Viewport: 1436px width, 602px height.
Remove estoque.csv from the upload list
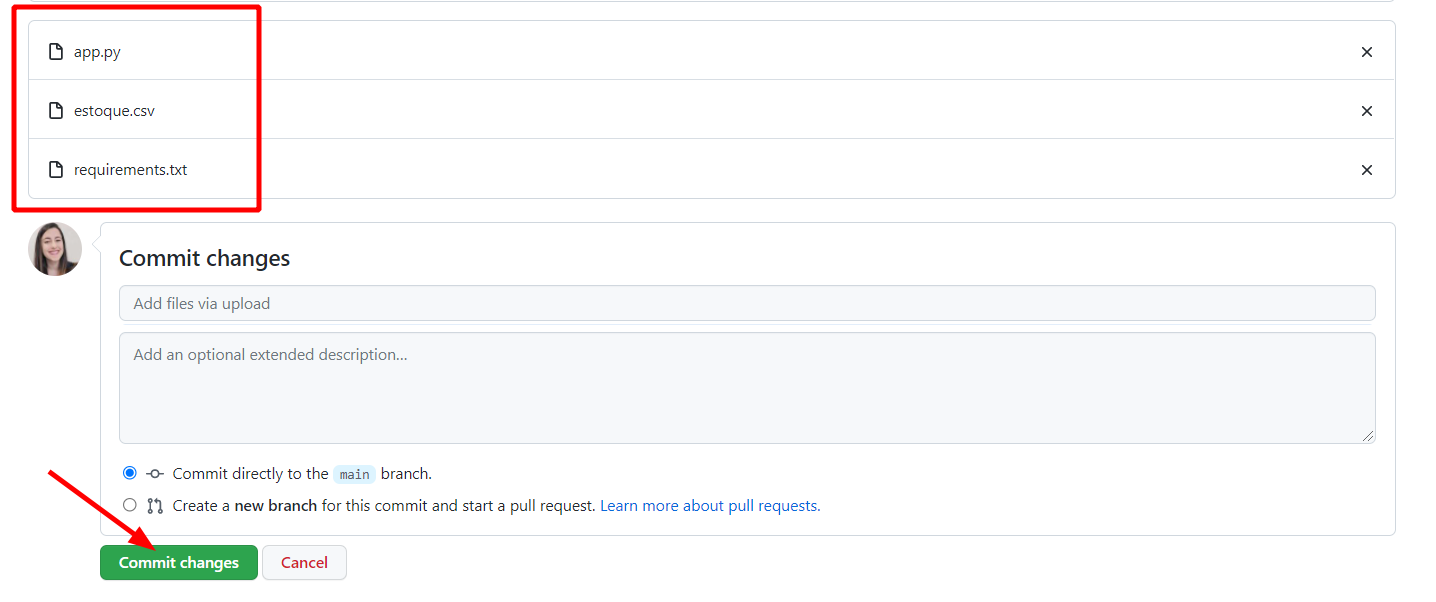tap(1367, 111)
